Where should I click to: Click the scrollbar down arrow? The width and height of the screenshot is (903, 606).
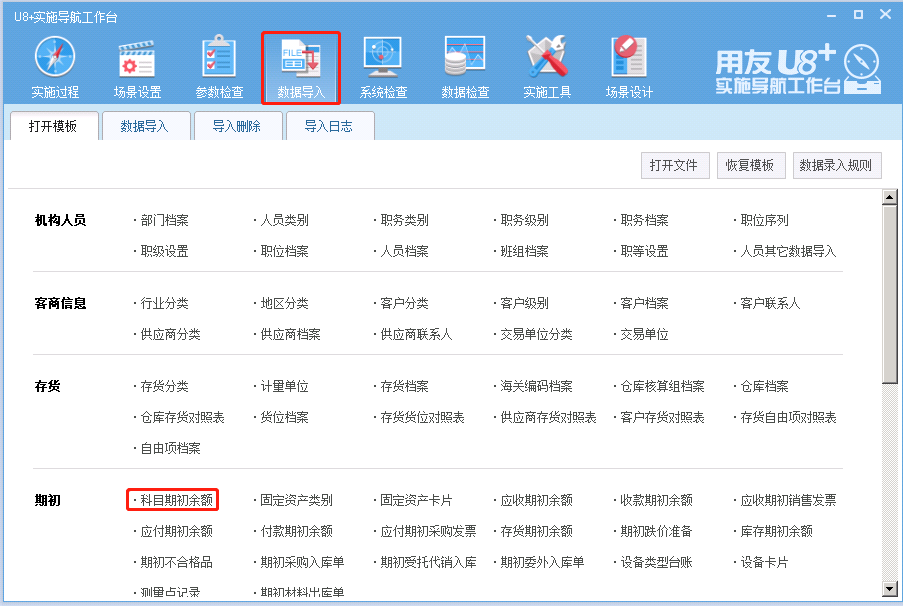[889, 590]
